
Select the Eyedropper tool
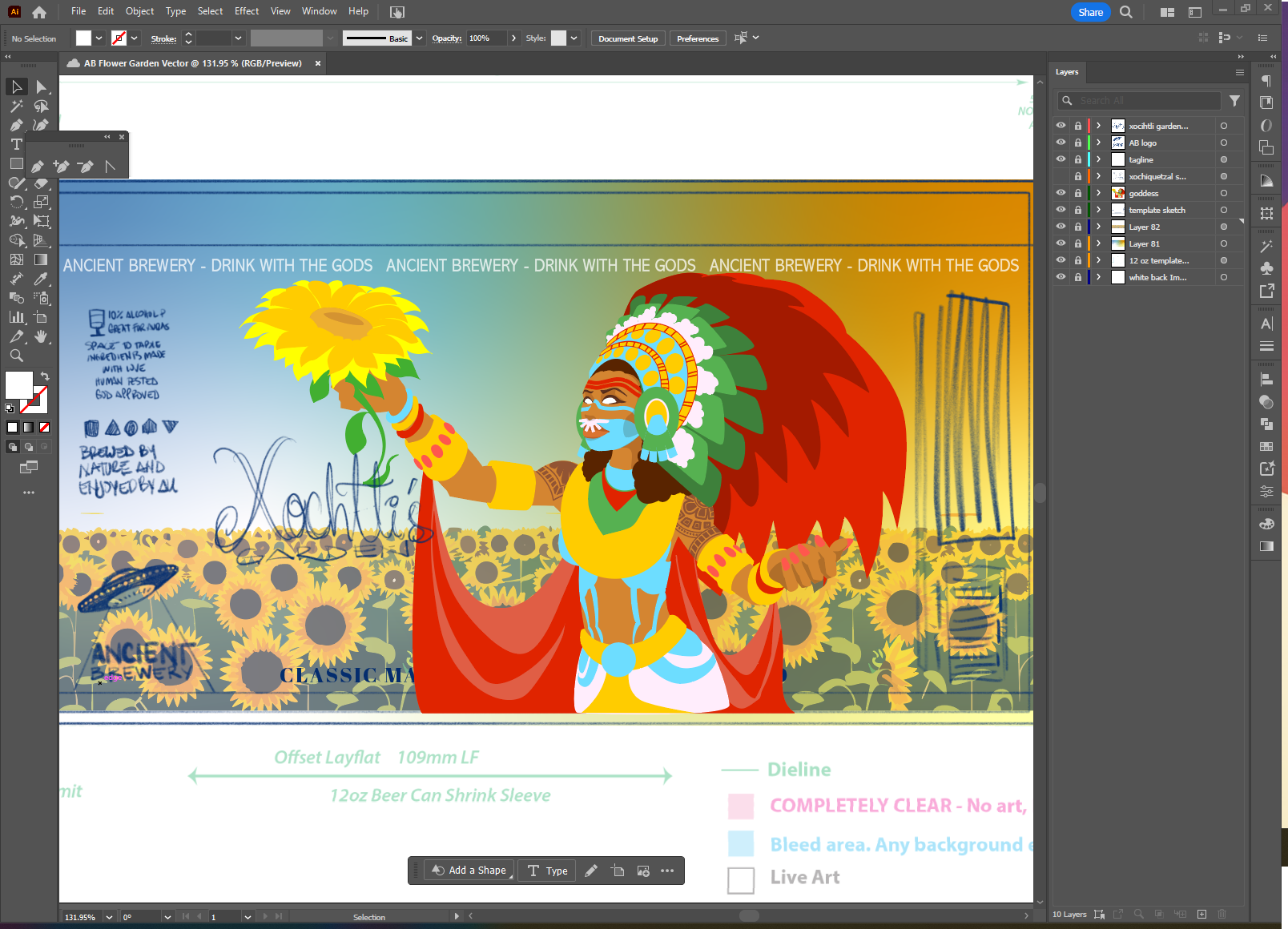coord(42,279)
